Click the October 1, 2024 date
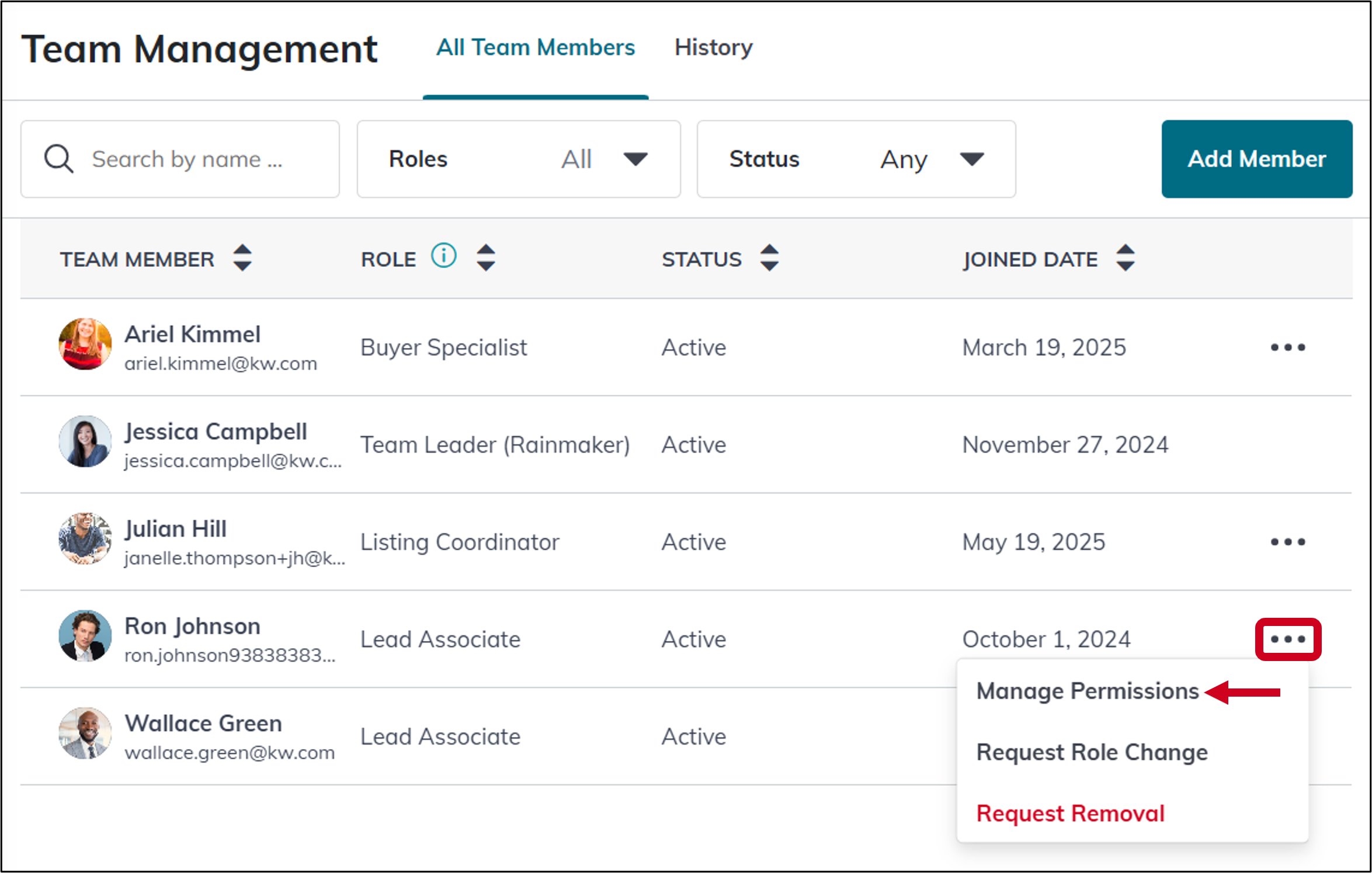The width and height of the screenshot is (1372, 873). click(x=1047, y=639)
